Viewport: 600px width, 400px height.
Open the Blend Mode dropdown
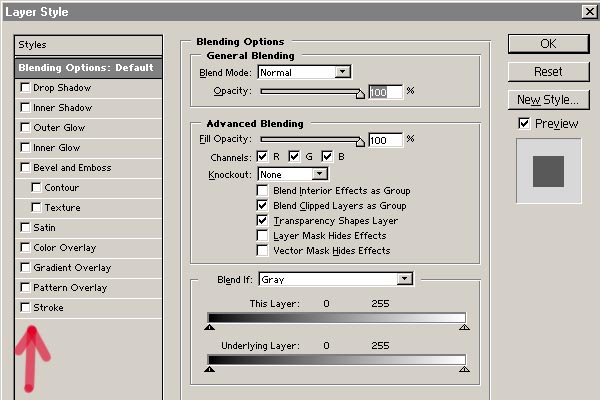point(305,72)
